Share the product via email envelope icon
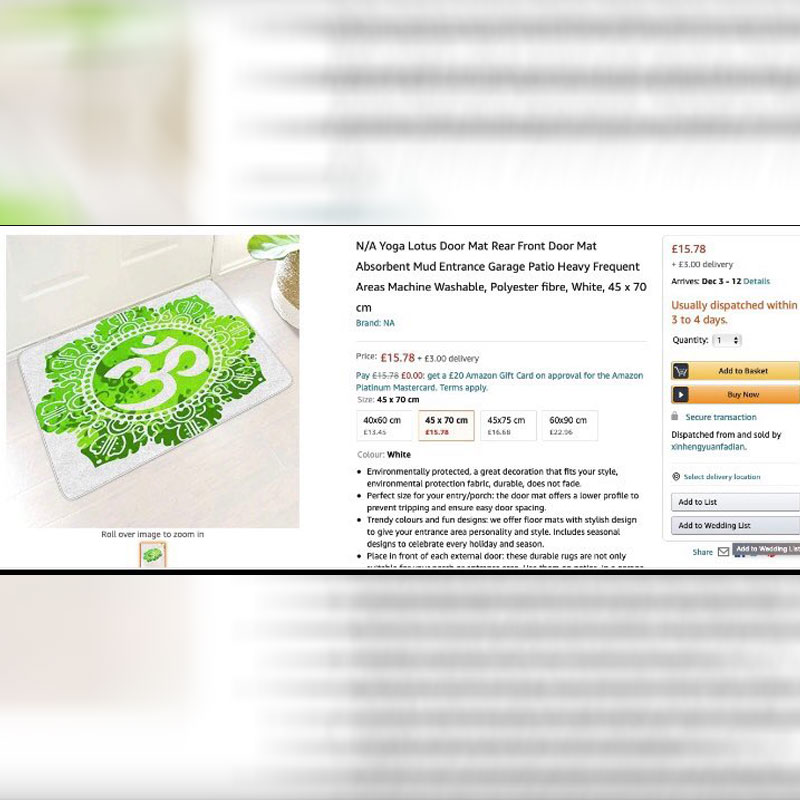 point(723,552)
